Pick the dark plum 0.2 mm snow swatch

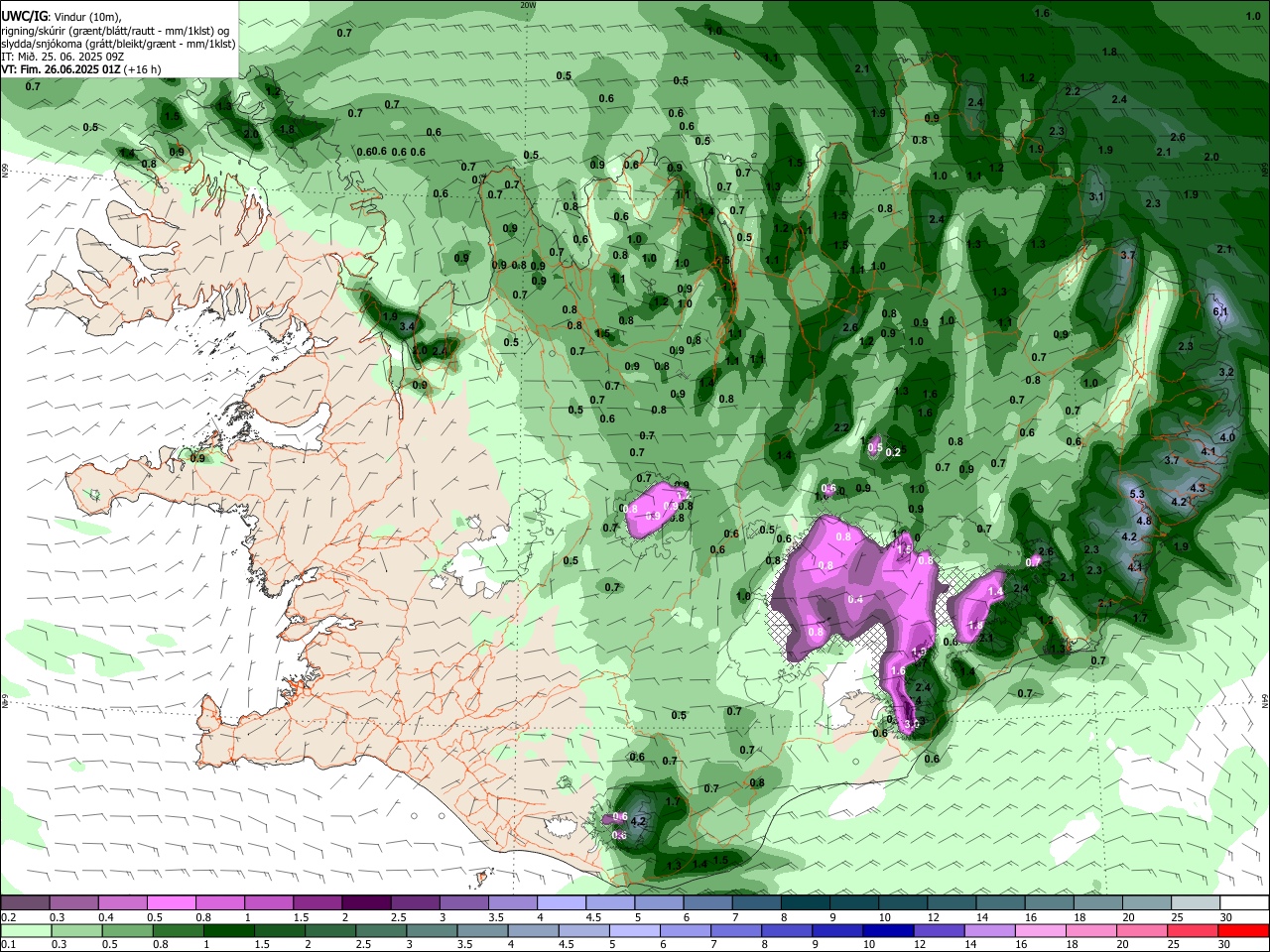pyautogui.click(x=24, y=903)
